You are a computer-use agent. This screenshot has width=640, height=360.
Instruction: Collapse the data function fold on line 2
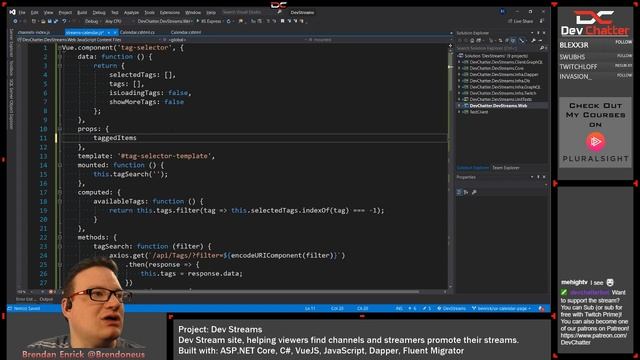60,57
